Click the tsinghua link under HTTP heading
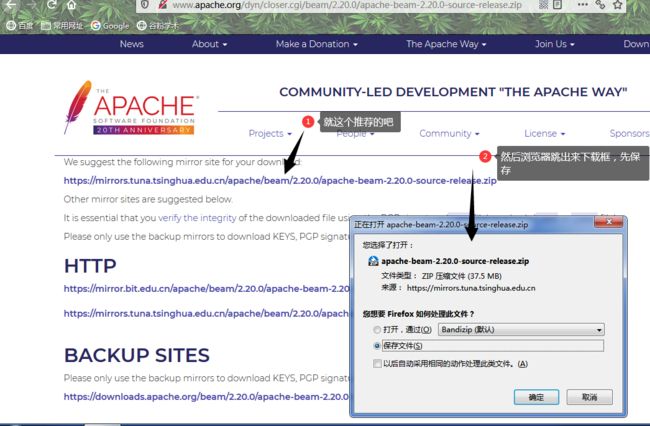Screen dimensions: 650x426 (x=206, y=314)
